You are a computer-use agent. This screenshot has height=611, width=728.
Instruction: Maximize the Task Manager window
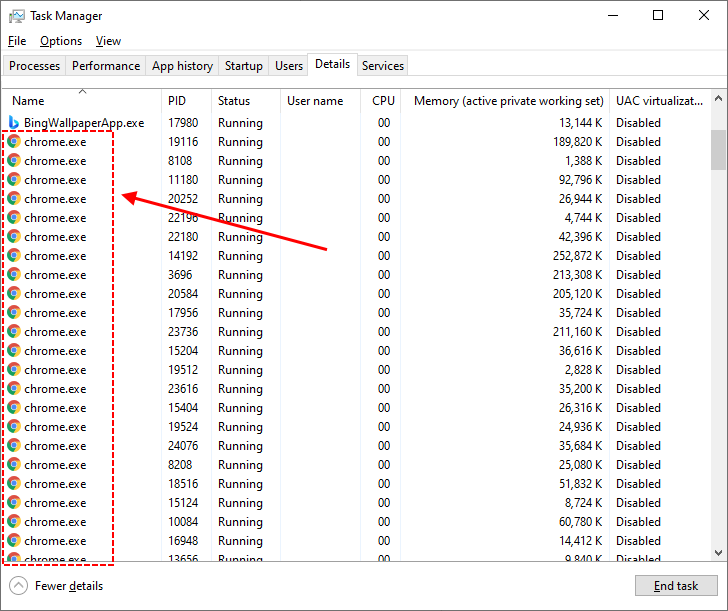(x=658, y=15)
